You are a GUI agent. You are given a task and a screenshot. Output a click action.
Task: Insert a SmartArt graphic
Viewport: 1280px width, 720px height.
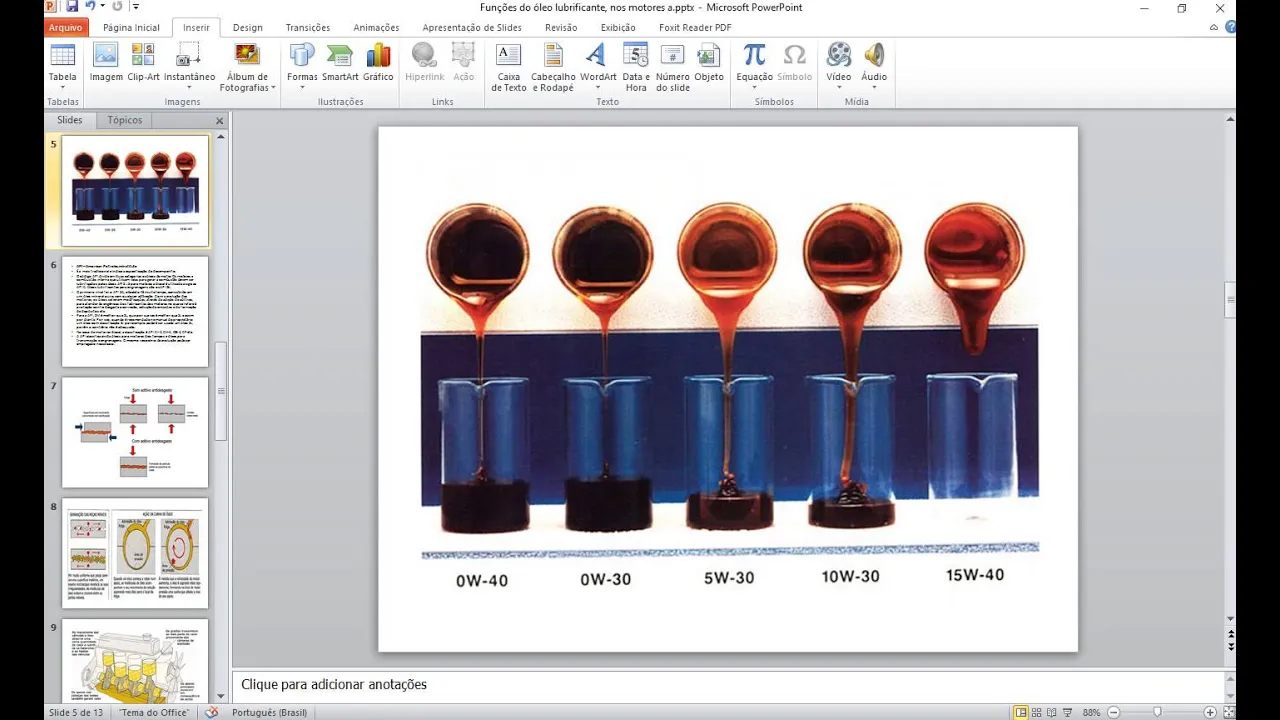[340, 62]
